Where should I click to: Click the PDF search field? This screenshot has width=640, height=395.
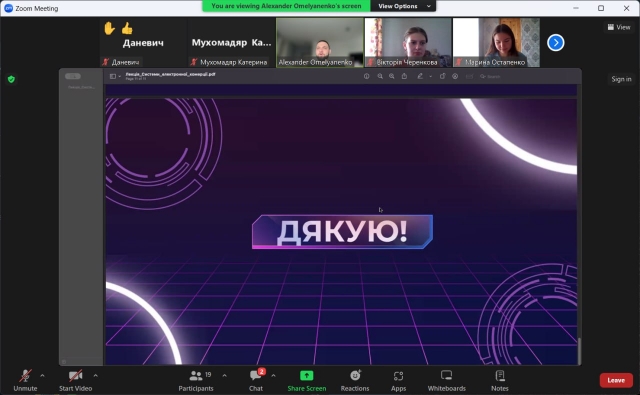490,77
